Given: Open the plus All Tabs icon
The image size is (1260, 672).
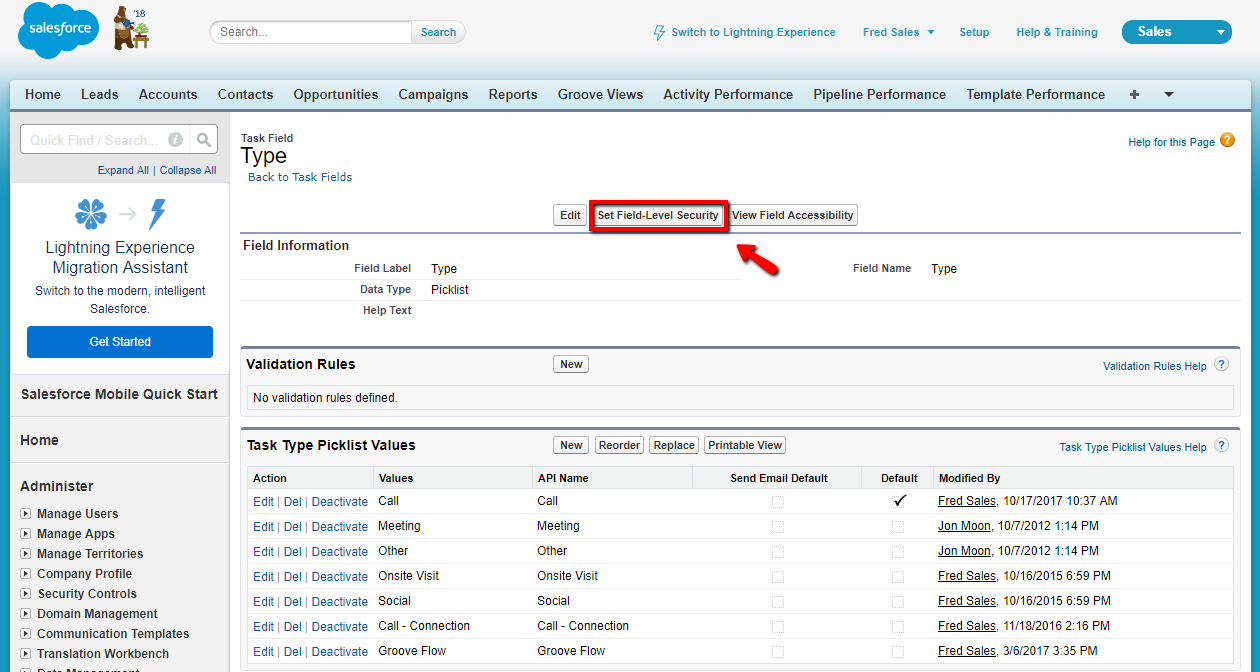Looking at the screenshot, I should (1134, 94).
